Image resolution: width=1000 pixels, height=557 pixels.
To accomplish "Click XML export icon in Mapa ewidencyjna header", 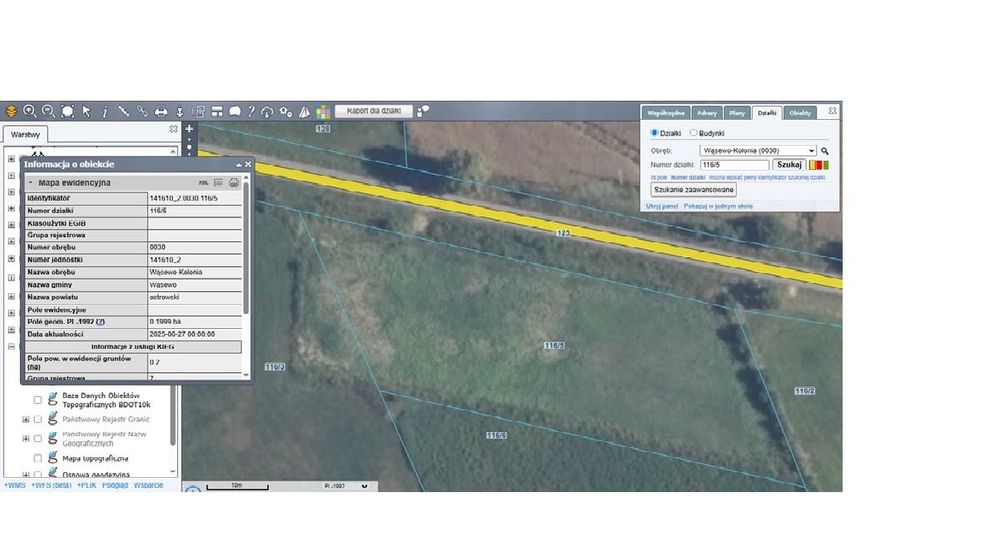I will click(203, 182).
